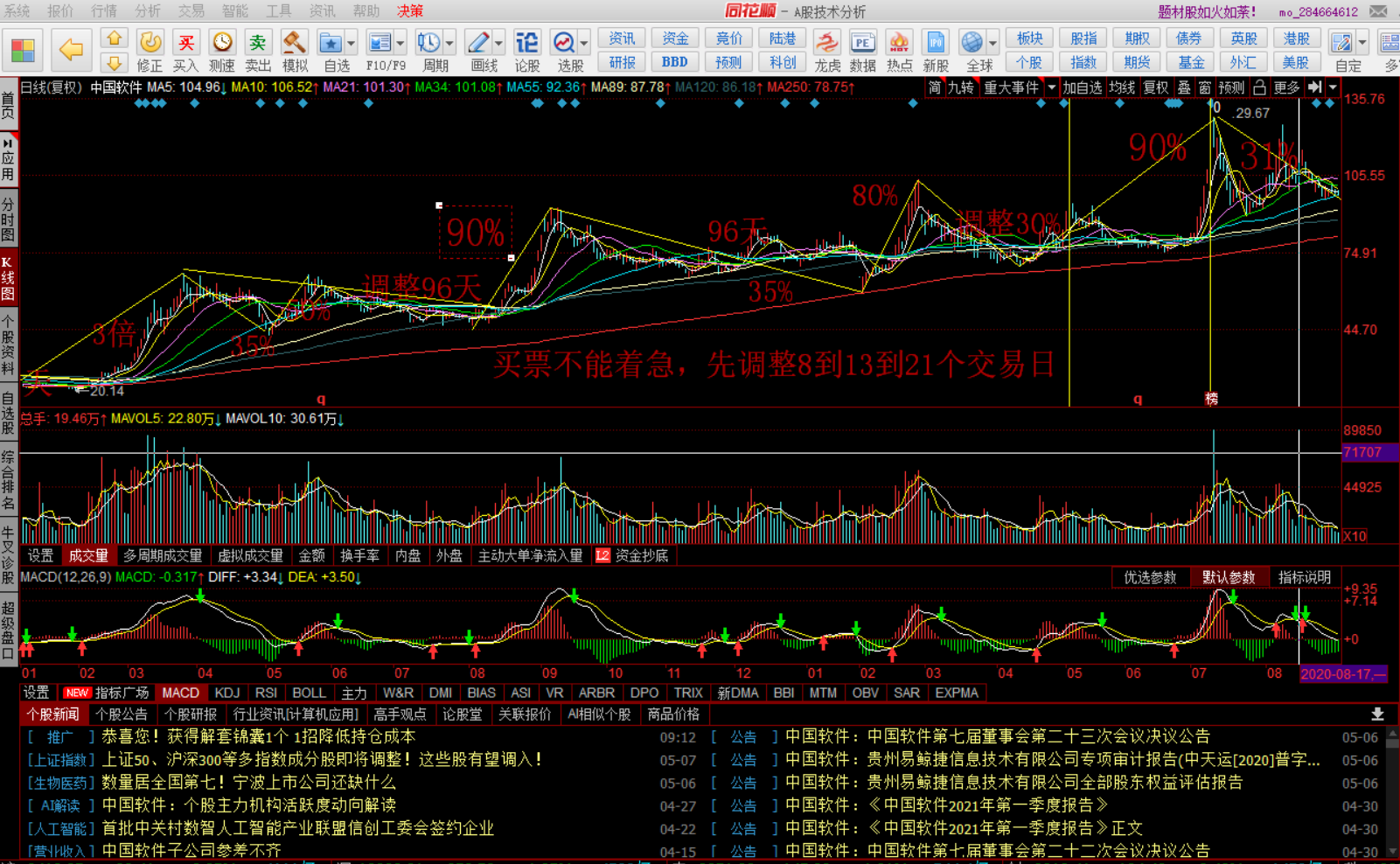Open news 中国软件：个股主力机构活跃度动向解读
1400x864 pixels.
(248, 805)
